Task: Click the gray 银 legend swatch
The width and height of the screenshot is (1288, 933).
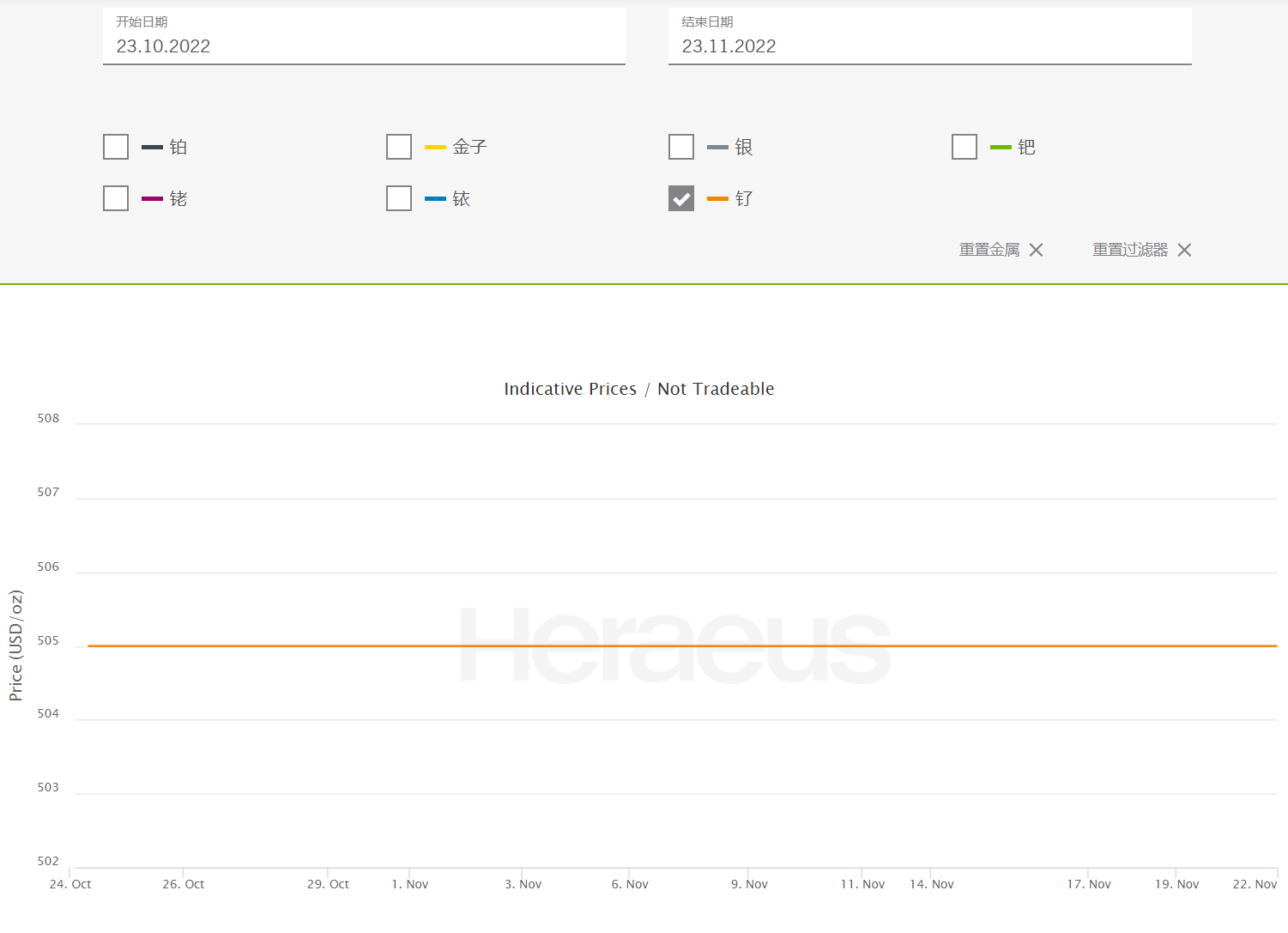Action: click(717, 148)
